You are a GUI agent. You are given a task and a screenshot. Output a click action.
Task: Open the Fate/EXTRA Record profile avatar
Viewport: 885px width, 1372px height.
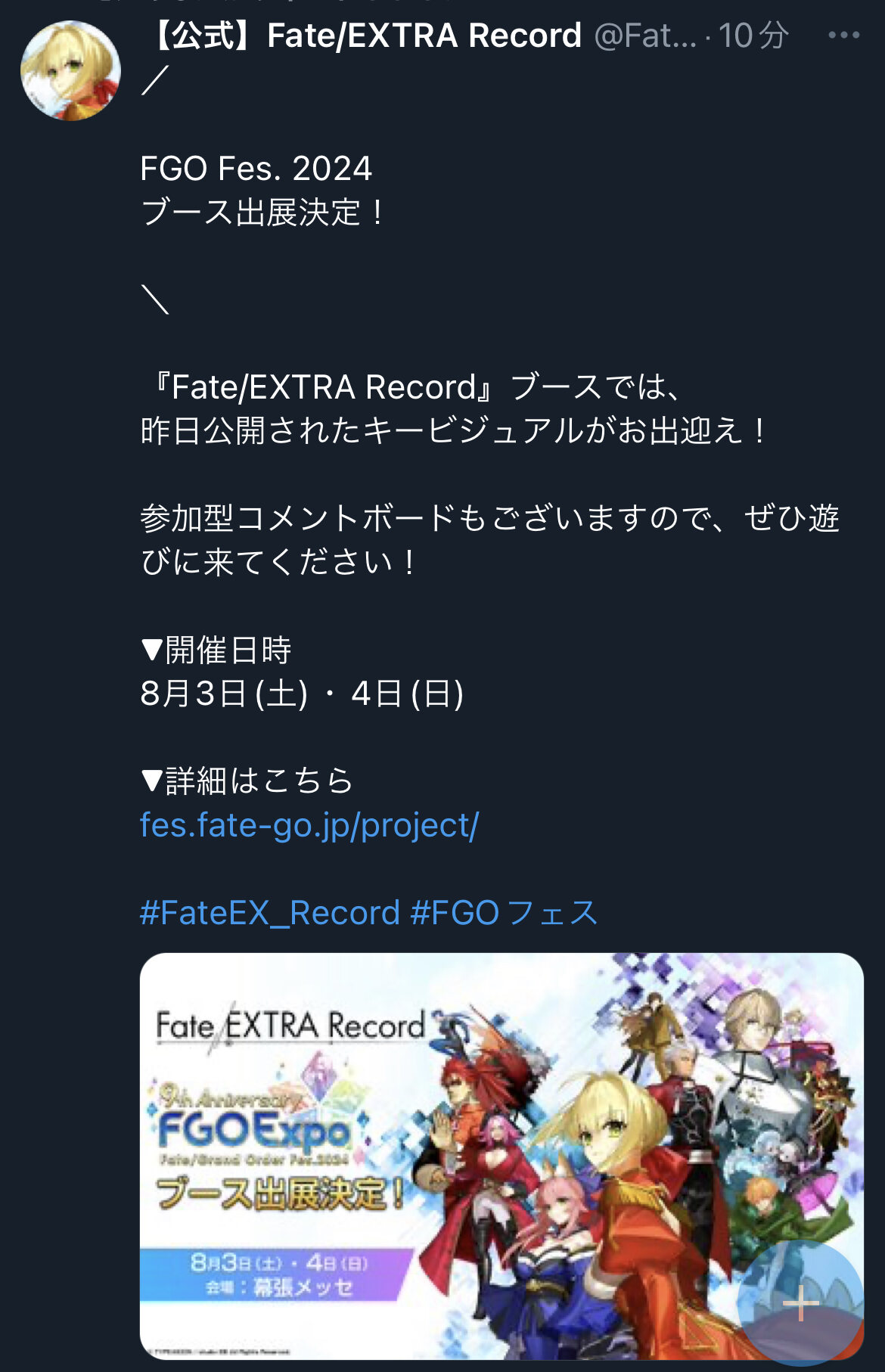coord(70,70)
